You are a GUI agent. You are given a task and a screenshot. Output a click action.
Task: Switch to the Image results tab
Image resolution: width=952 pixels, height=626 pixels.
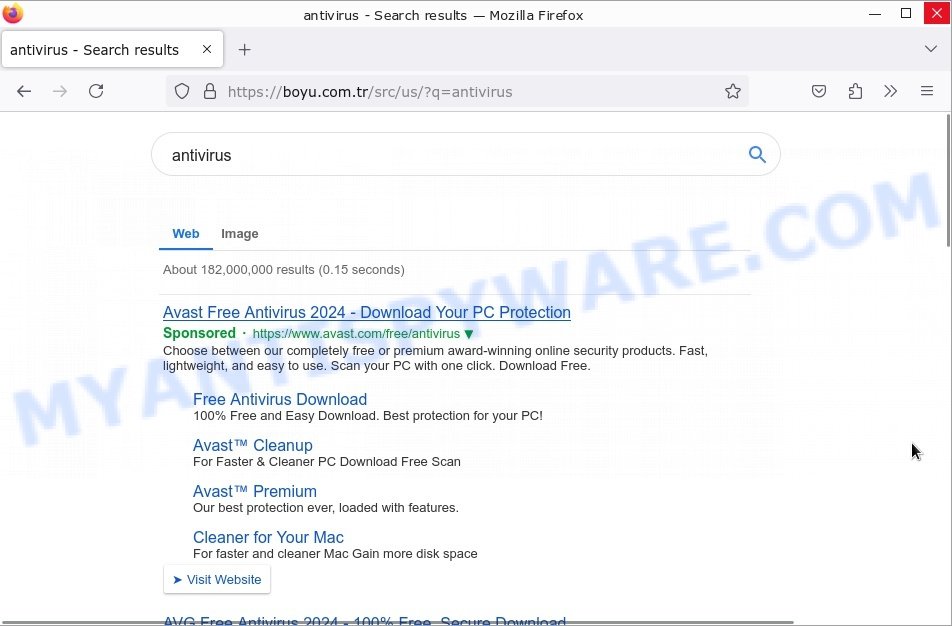point(240,234)
